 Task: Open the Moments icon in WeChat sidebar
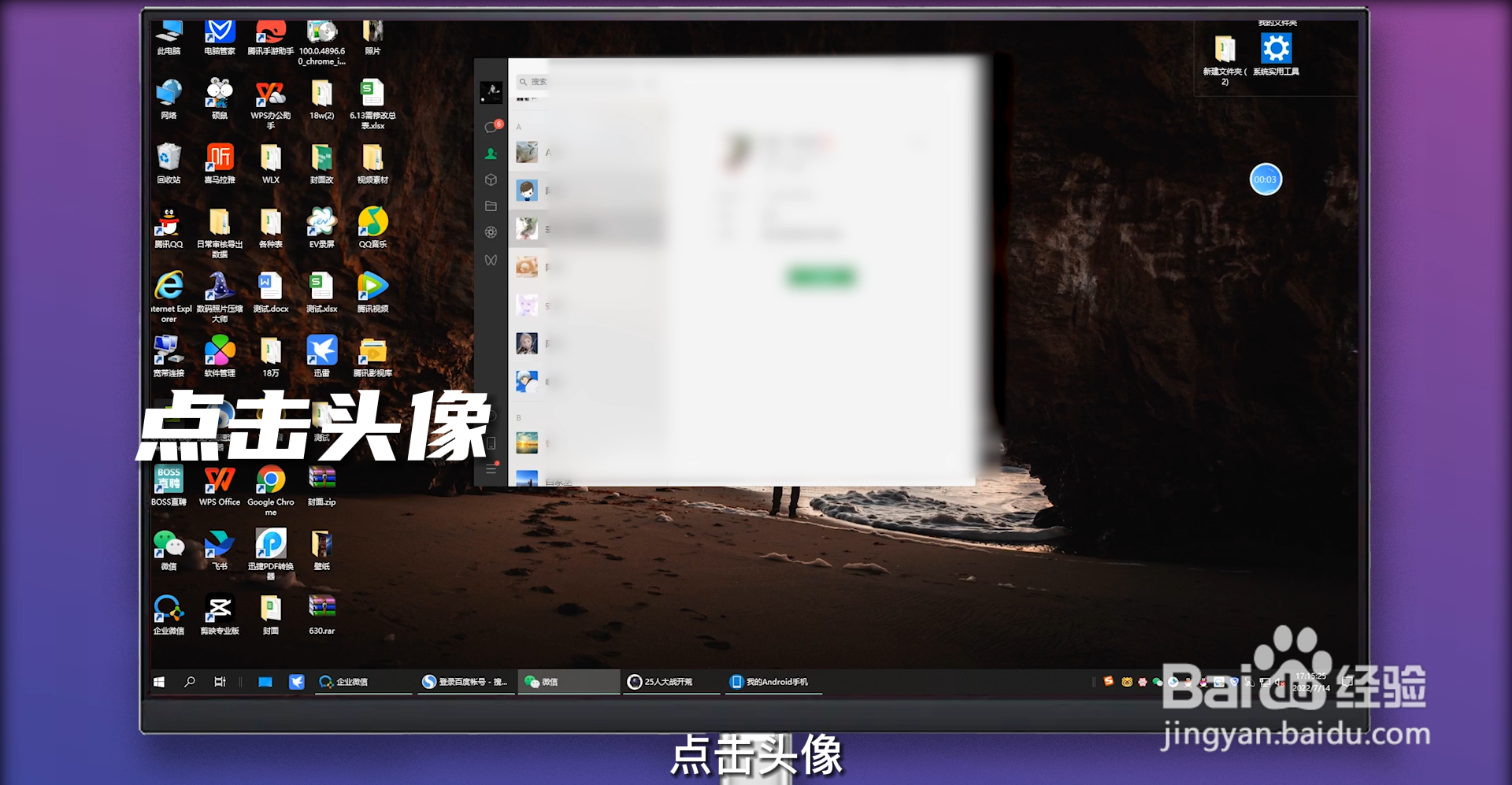[x=491, y=231]
